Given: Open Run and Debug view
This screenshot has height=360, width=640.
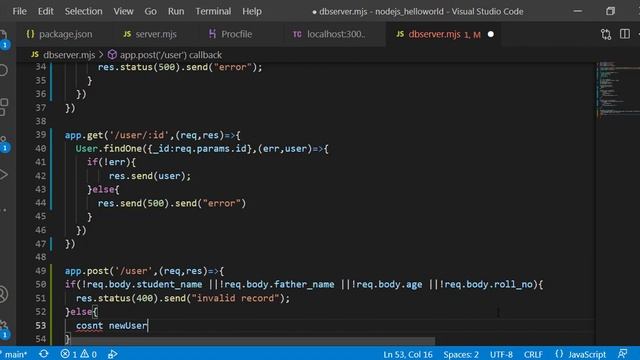Looking at the screenshot, I should click(4, 175).
